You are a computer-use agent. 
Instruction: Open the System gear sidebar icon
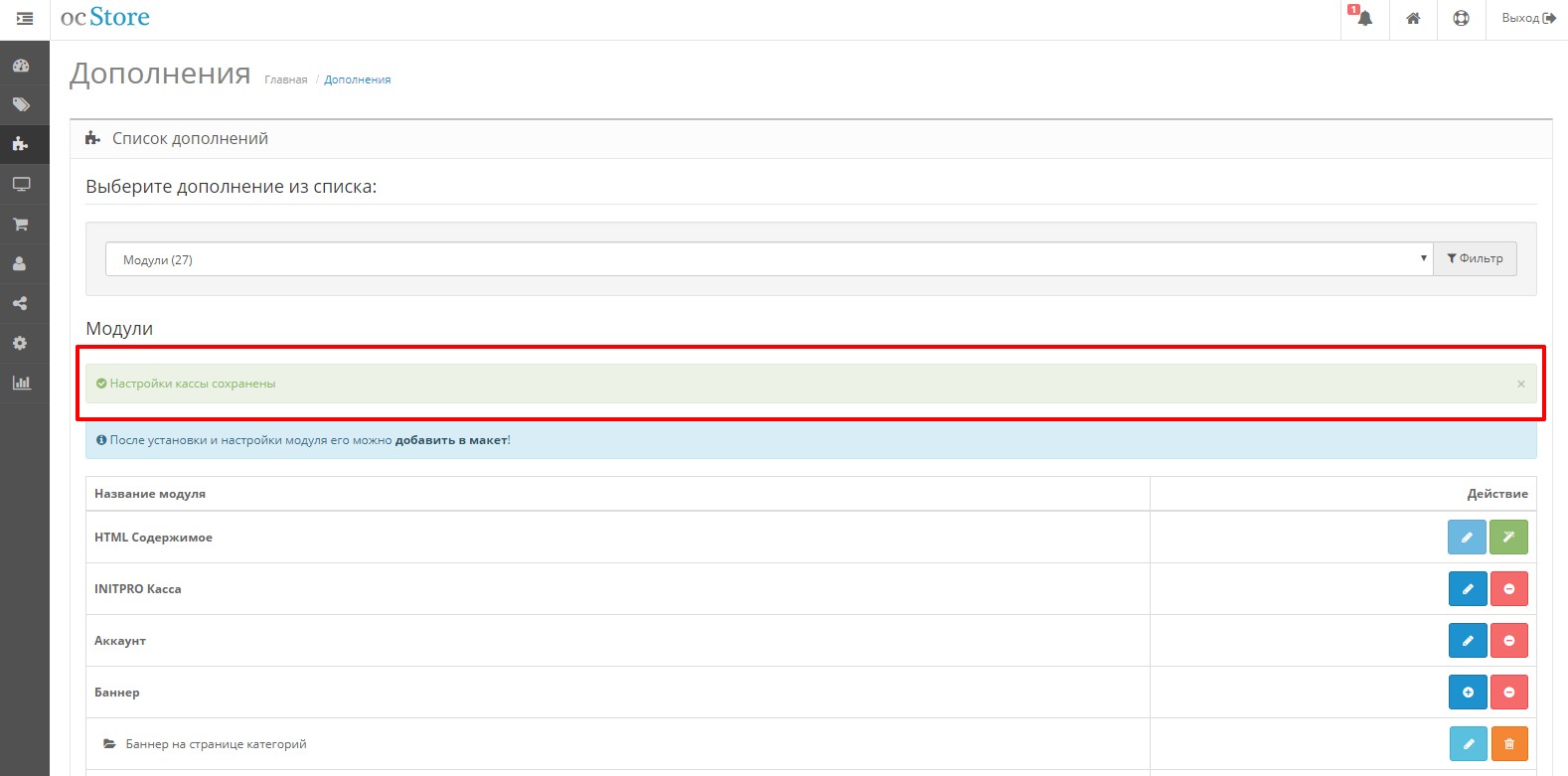pos(21,343)
